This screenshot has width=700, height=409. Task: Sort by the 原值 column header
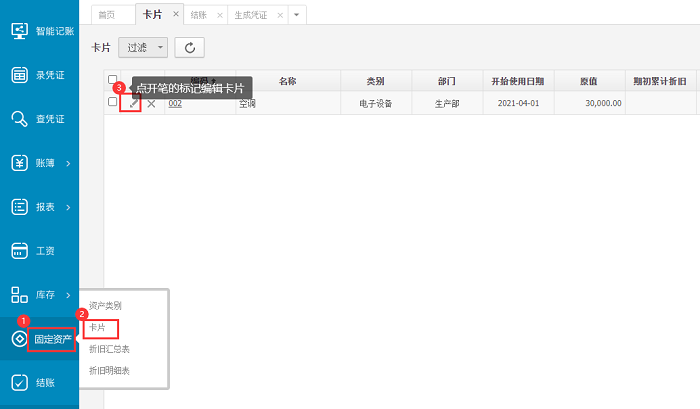click(590, 80)
